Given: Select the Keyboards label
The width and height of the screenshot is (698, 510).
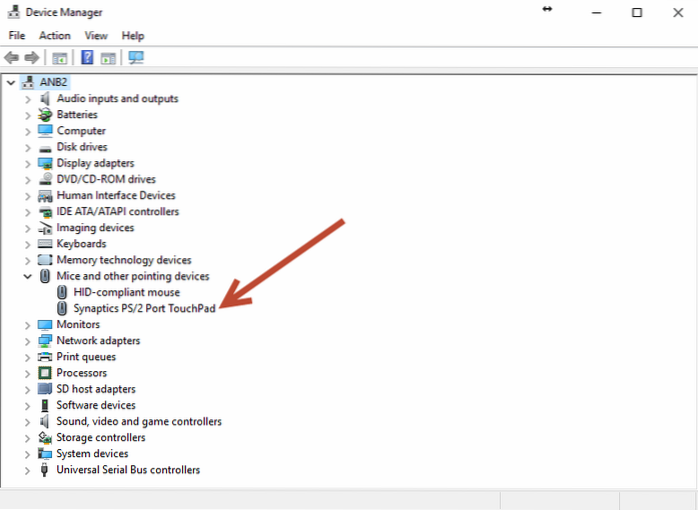Looking at the screenshot, I should click(x=81, y=243).
